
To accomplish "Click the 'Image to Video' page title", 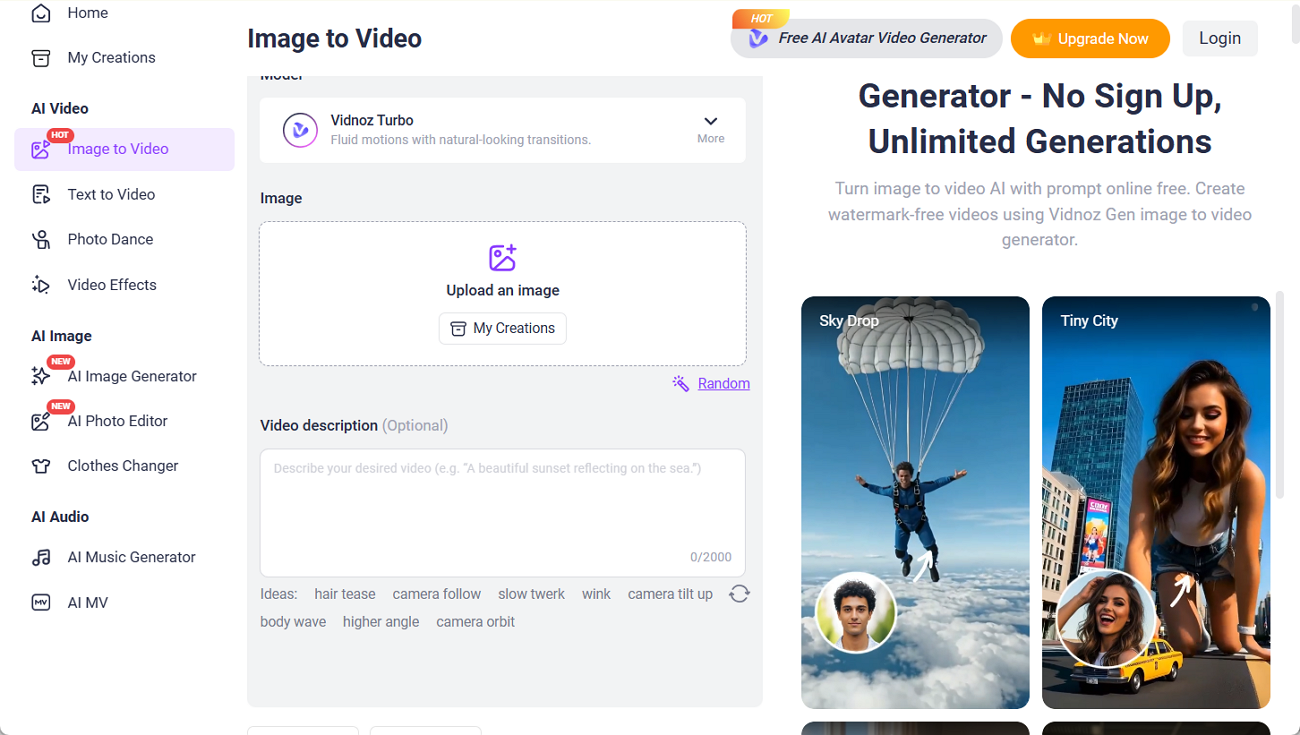I will tap(334, 39).
